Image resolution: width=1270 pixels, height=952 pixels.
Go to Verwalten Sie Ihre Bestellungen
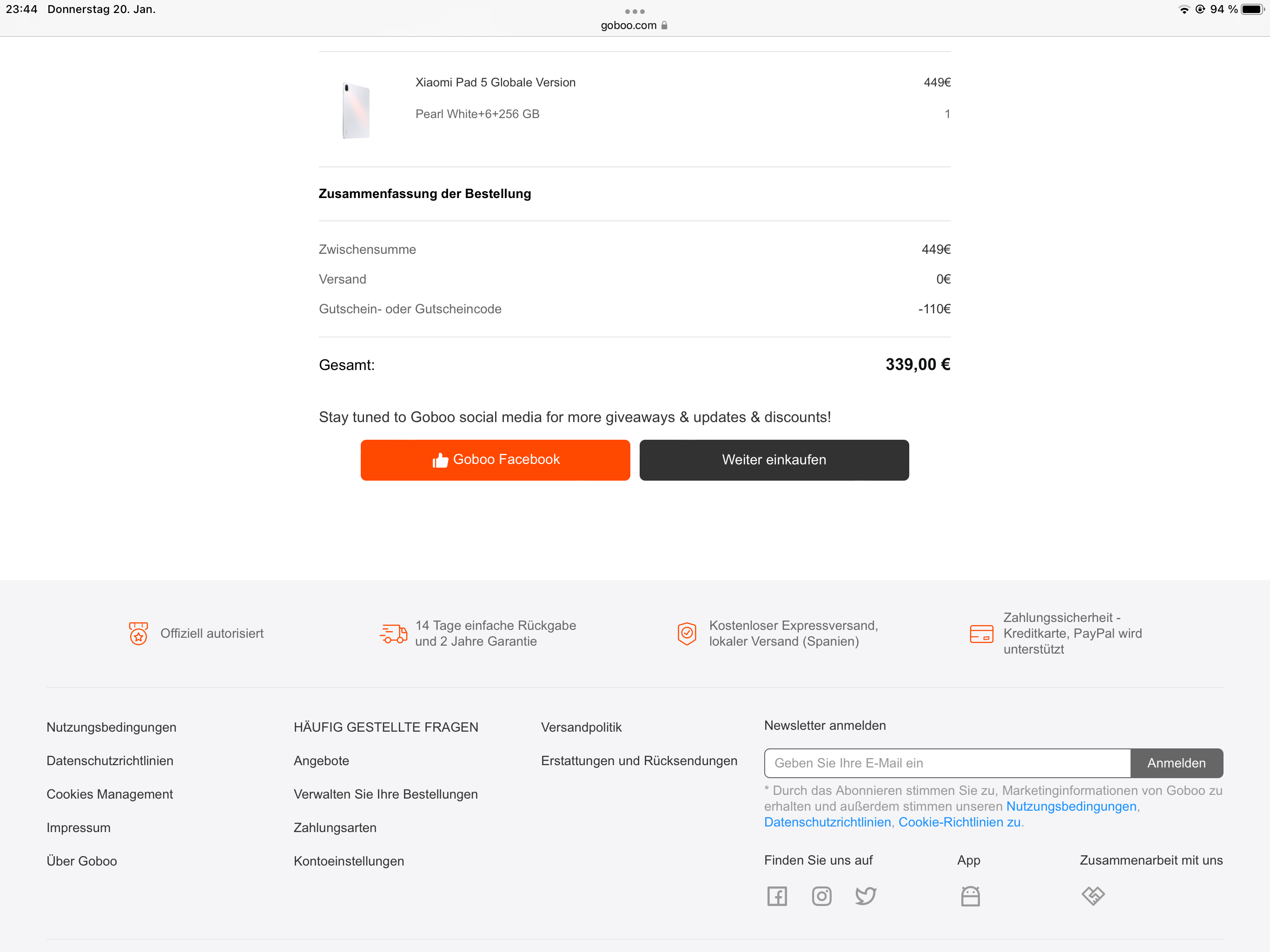[385, 794]
